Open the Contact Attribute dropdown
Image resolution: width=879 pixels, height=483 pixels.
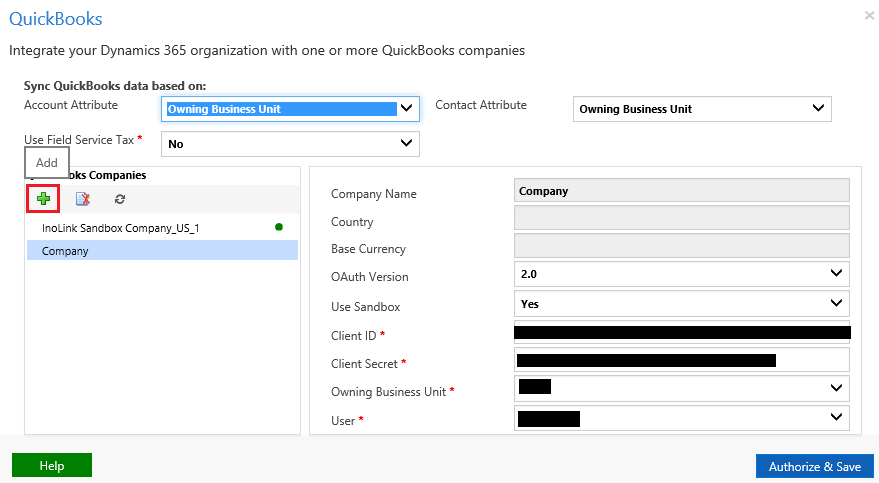coord(702,109)
